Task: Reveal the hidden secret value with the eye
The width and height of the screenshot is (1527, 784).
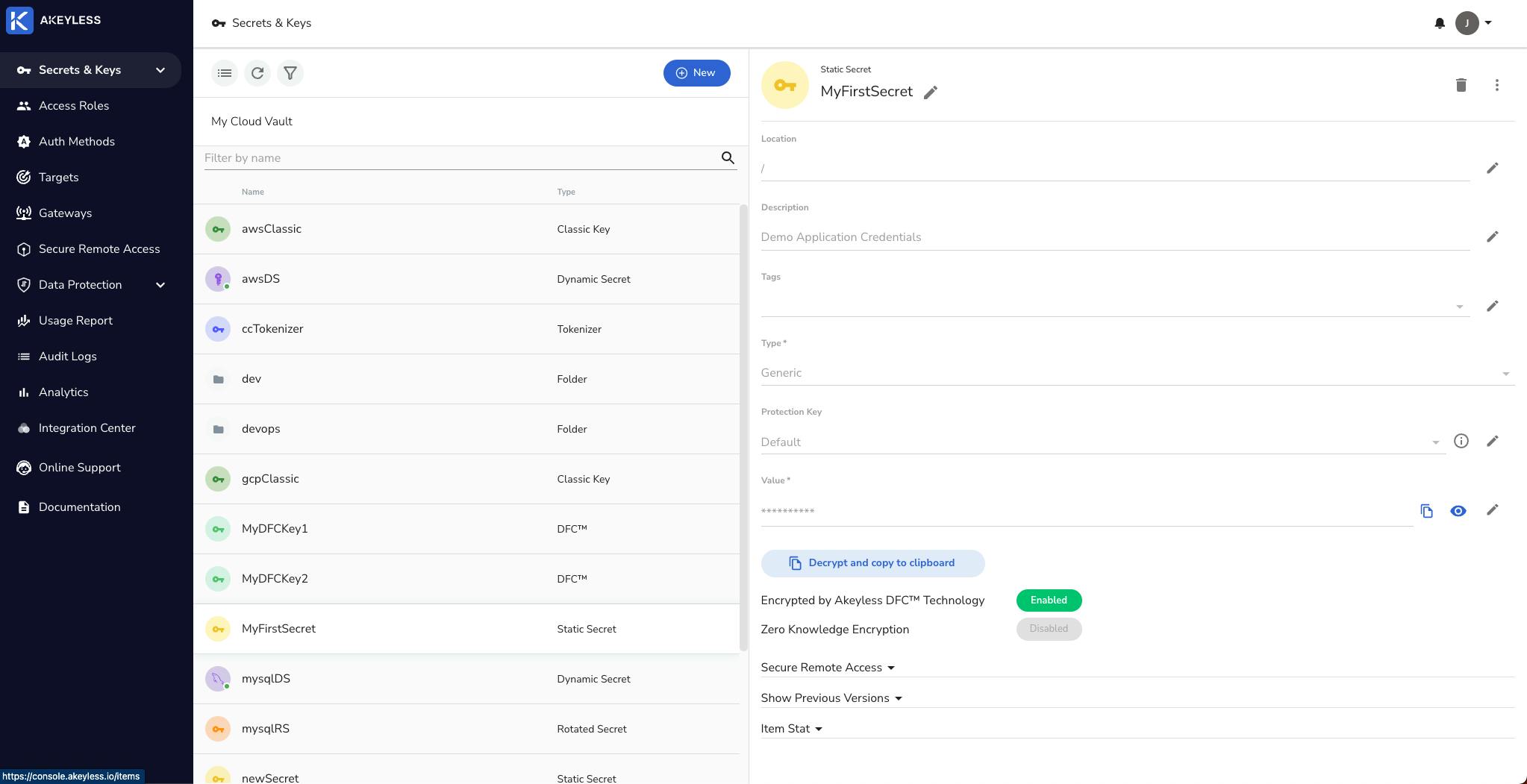Action: [x=1459, y=510]
